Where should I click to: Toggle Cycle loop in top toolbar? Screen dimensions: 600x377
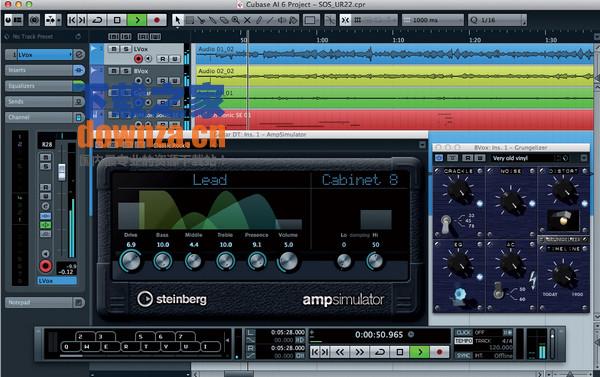coord(98,20)
